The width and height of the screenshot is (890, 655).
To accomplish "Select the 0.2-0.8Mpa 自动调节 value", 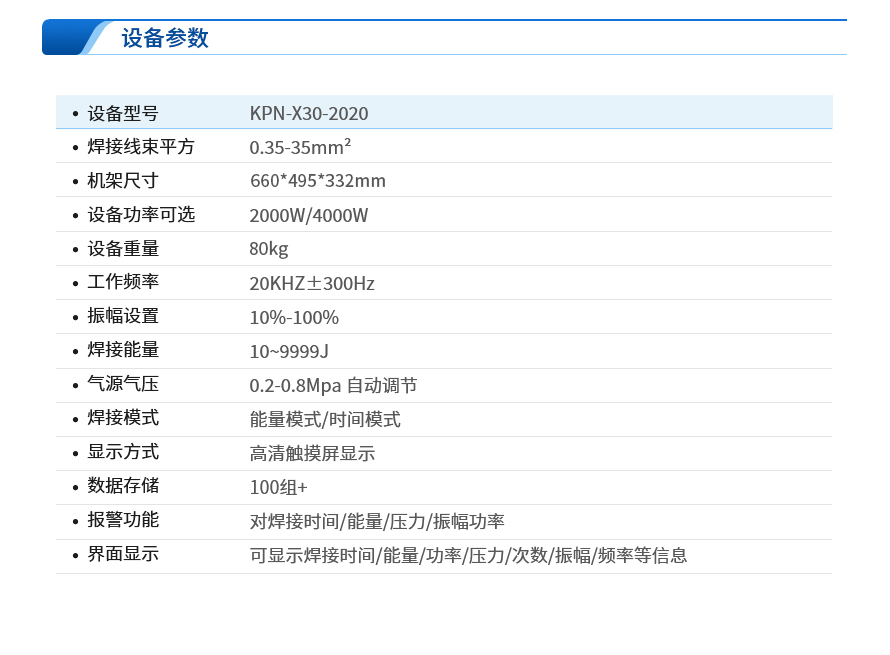I will tap(333, 385).
